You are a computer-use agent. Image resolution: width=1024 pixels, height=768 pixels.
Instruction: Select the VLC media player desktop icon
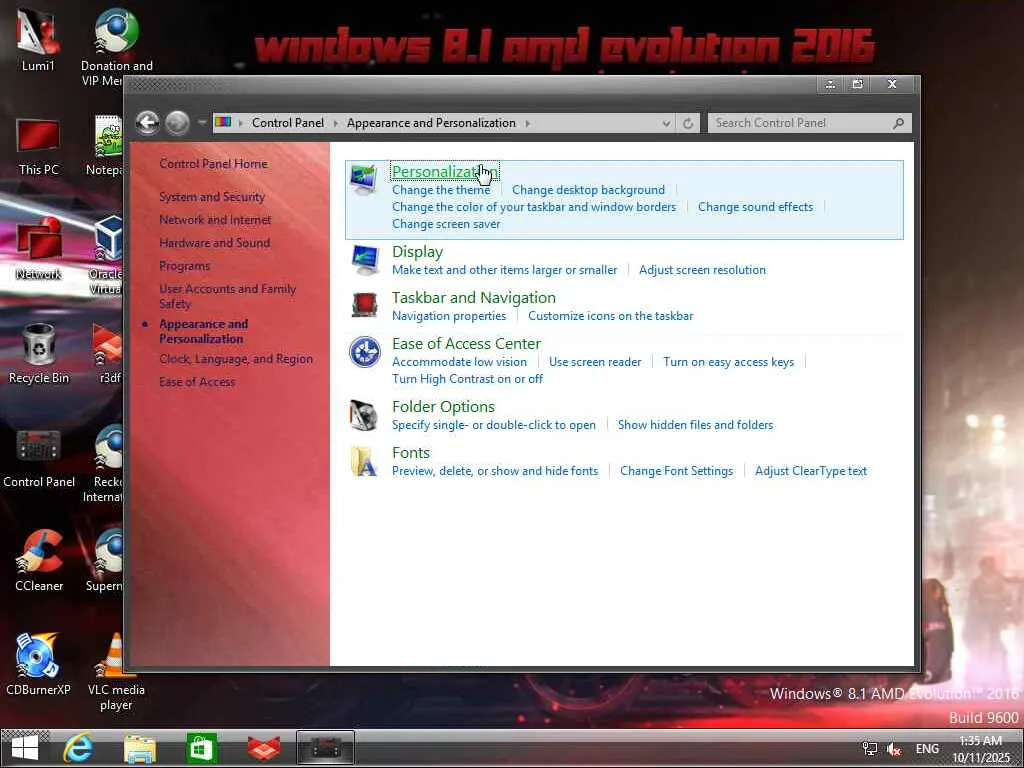[x=116, y=671]
